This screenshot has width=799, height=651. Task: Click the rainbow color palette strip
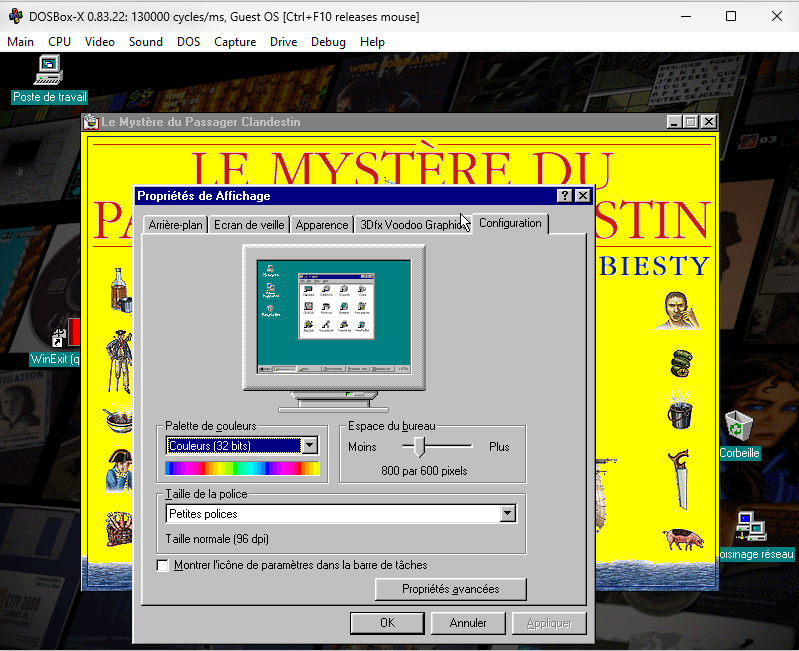tap(242, 468)
